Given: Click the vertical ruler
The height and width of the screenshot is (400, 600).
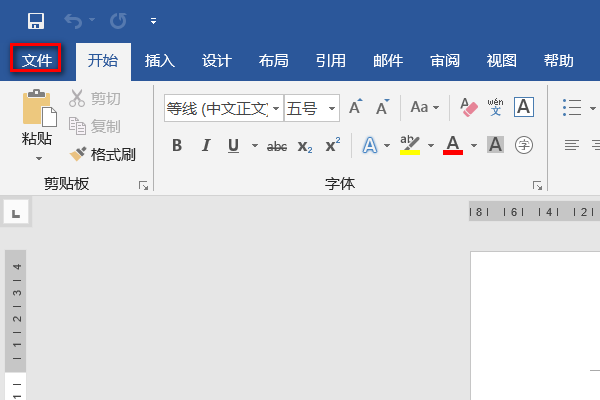Looking at the screenshot, I should (16, 325).
